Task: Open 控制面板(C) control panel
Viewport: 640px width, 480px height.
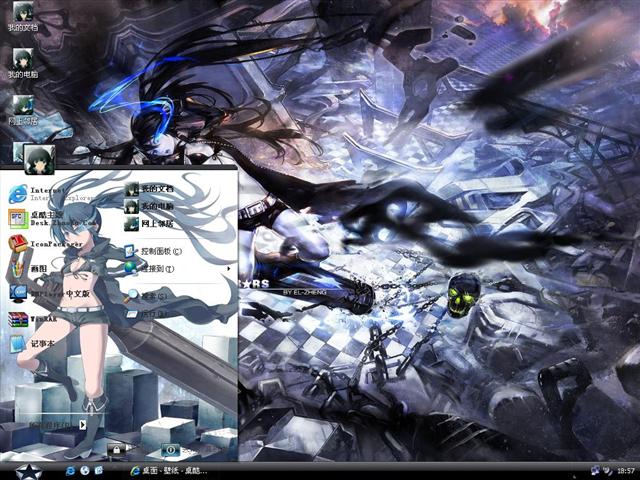Action: [x=153, y=251]
